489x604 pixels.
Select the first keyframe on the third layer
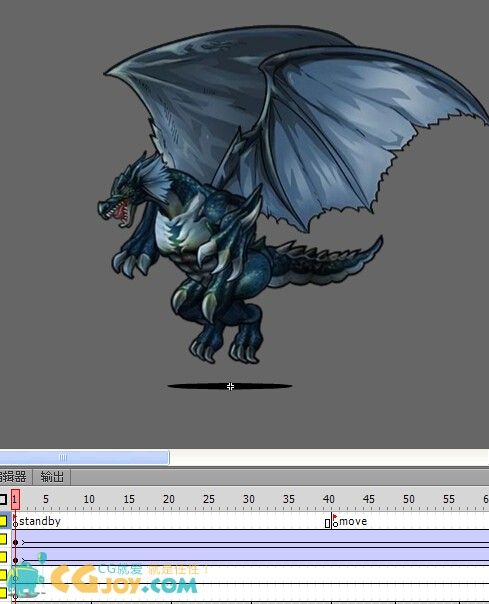point(15,560)
